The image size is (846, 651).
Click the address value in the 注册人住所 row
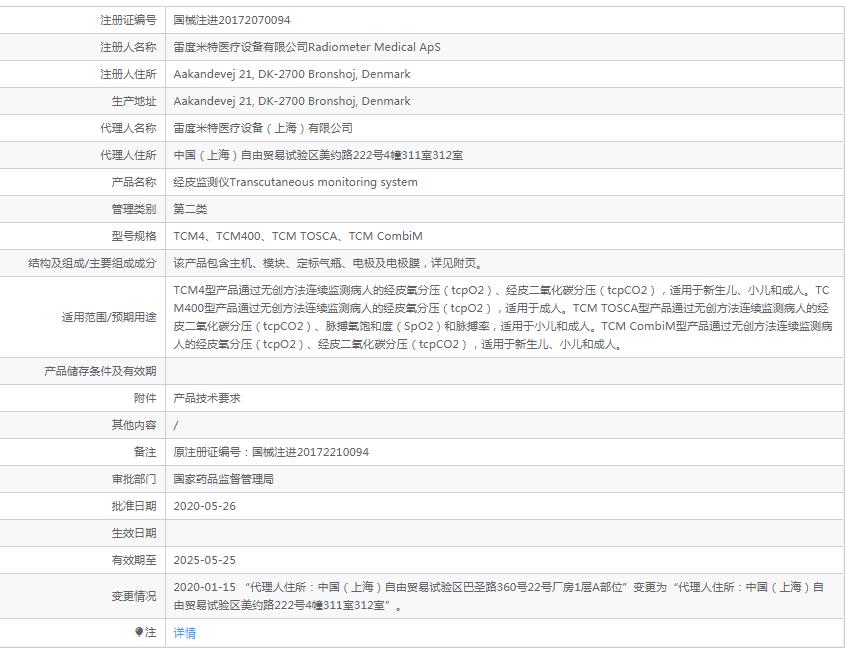[x=292, y=74]
